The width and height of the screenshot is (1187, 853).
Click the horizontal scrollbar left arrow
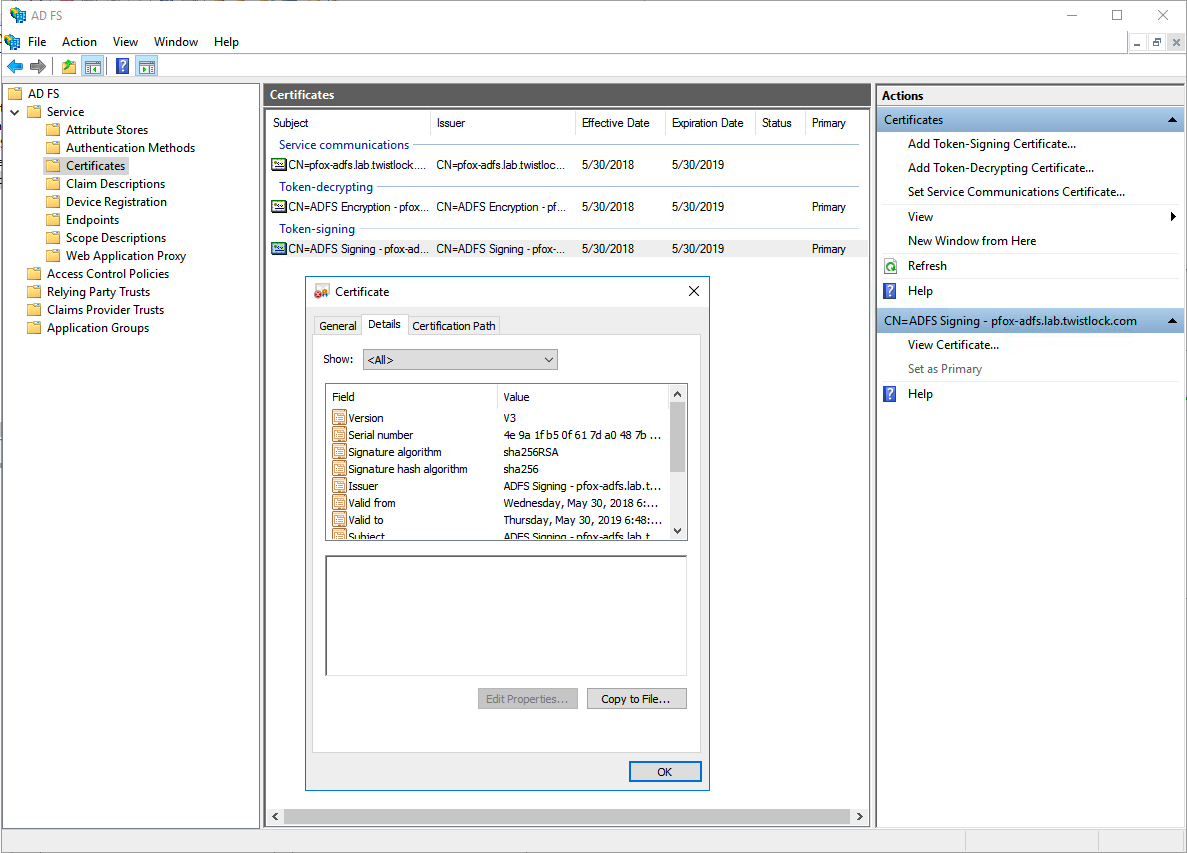click(x=275, y=817)
